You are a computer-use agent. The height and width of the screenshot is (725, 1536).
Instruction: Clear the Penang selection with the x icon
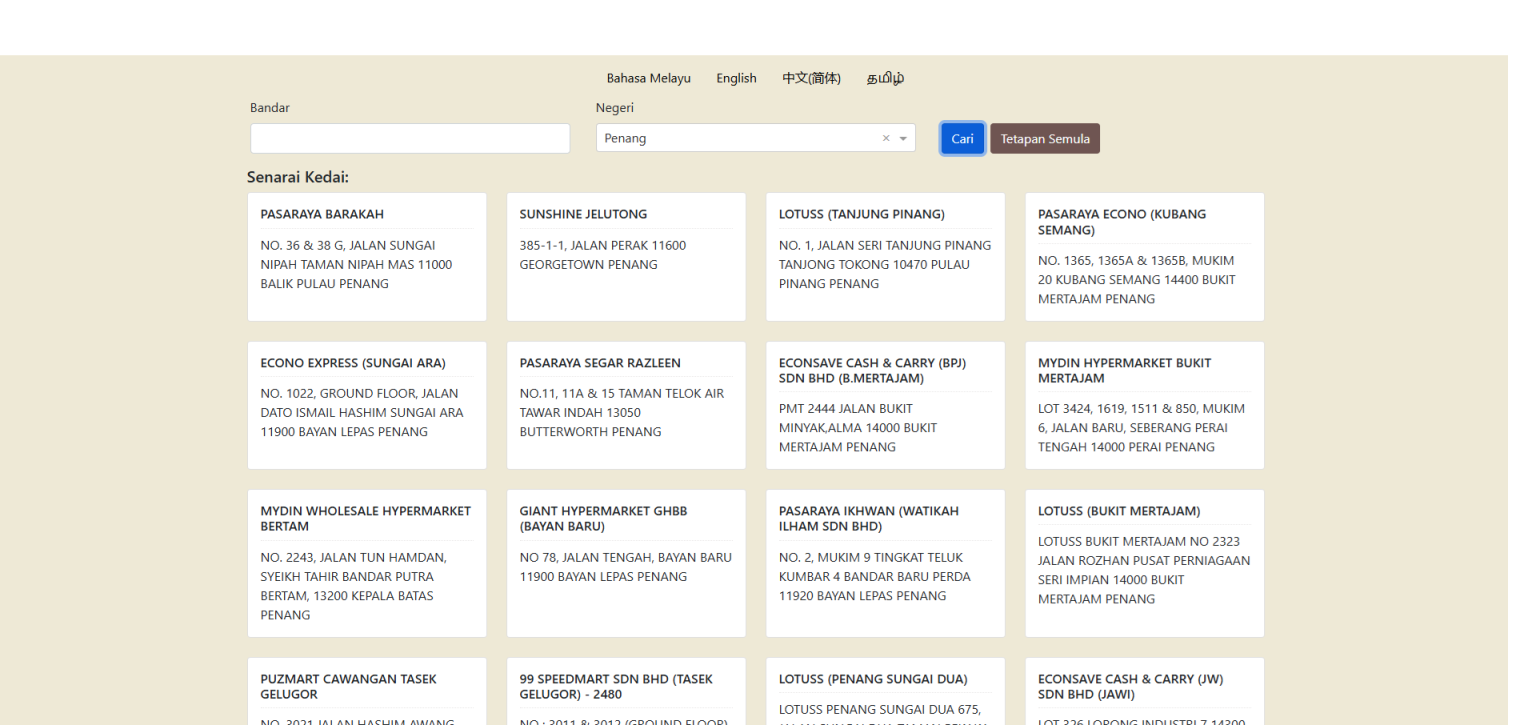885,139
